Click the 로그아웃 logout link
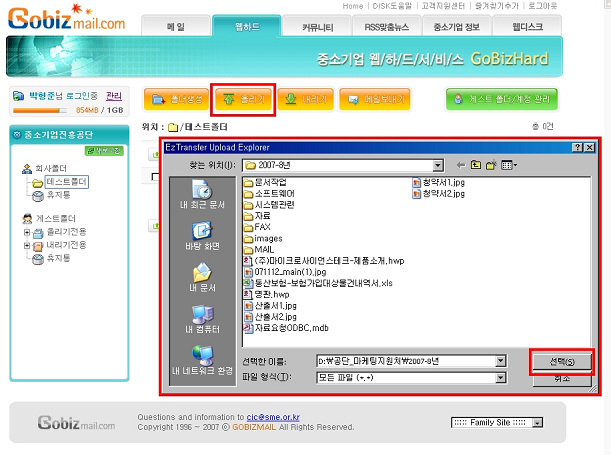The height and width of the screenshot is (460, 611). pyautogui.click(x=542, y=6)
